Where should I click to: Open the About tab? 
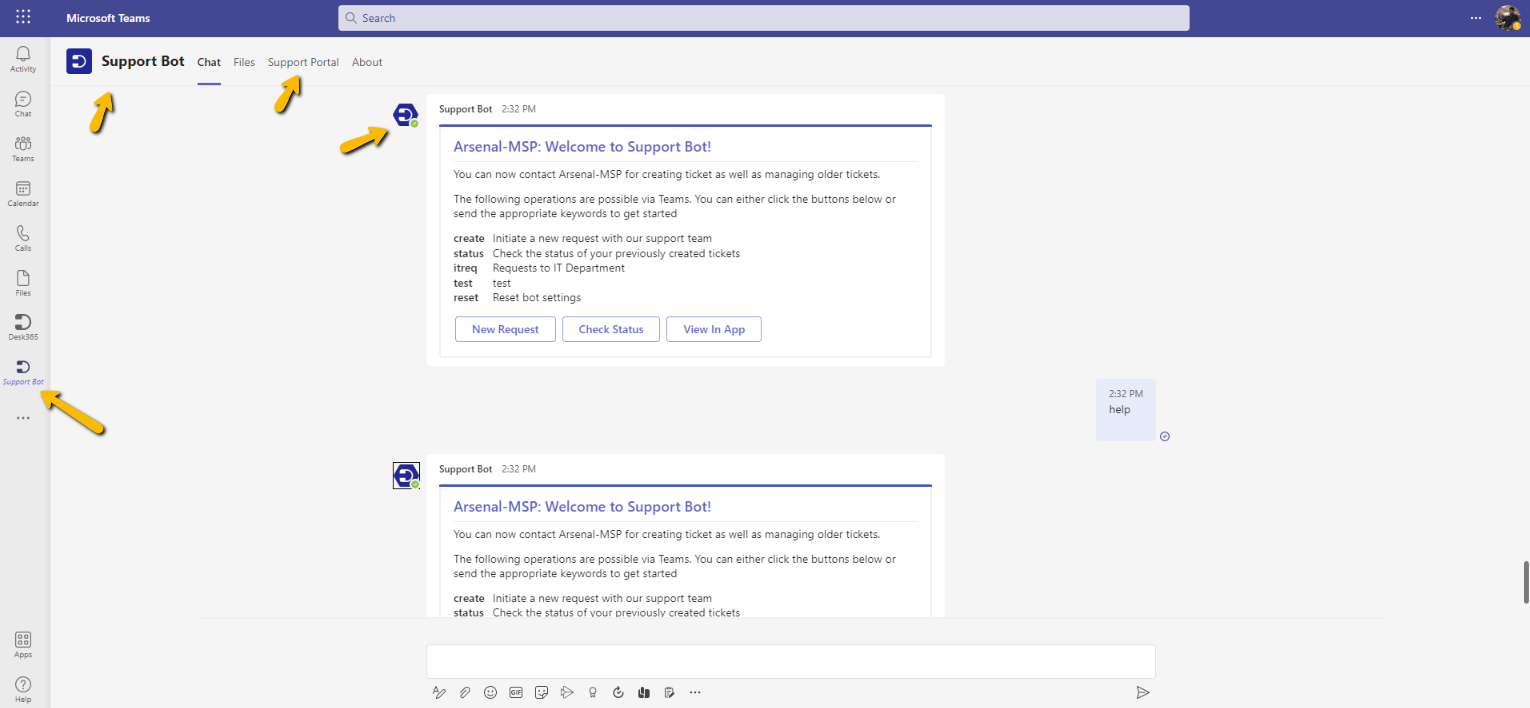[367, 62]
